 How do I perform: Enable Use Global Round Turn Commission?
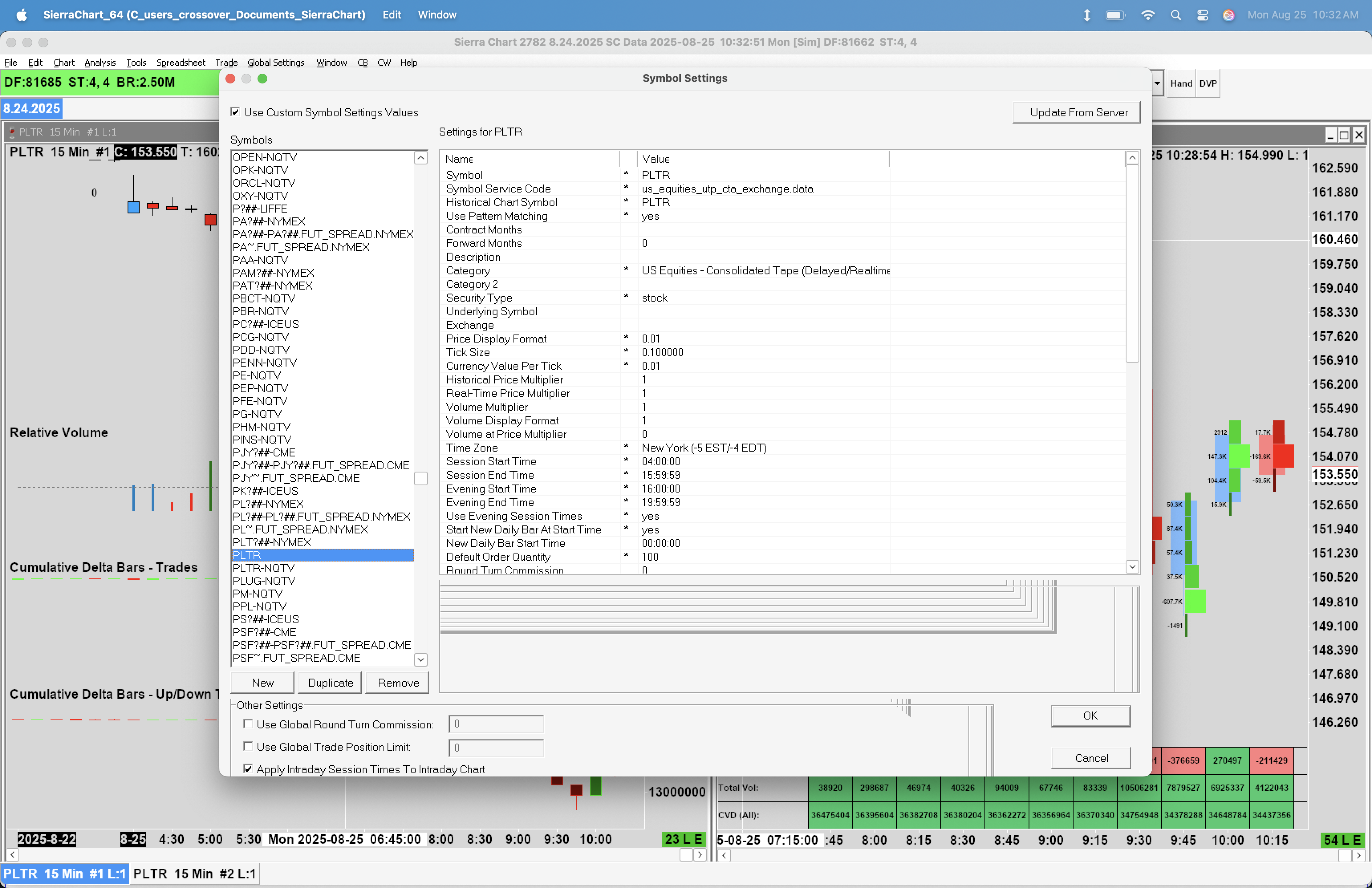[248, 724]
